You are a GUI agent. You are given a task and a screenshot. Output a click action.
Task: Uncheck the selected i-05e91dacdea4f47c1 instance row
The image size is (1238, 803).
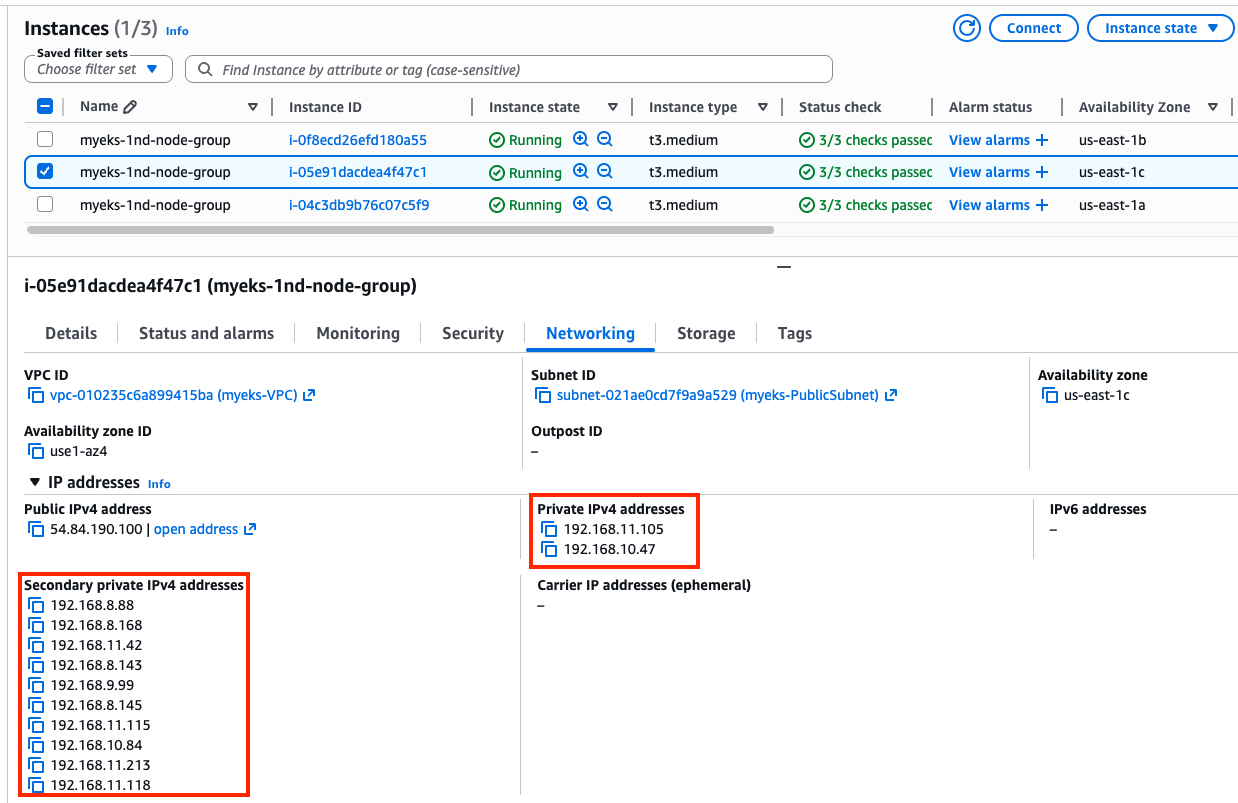pyautogui.click(x=45, y=172)
